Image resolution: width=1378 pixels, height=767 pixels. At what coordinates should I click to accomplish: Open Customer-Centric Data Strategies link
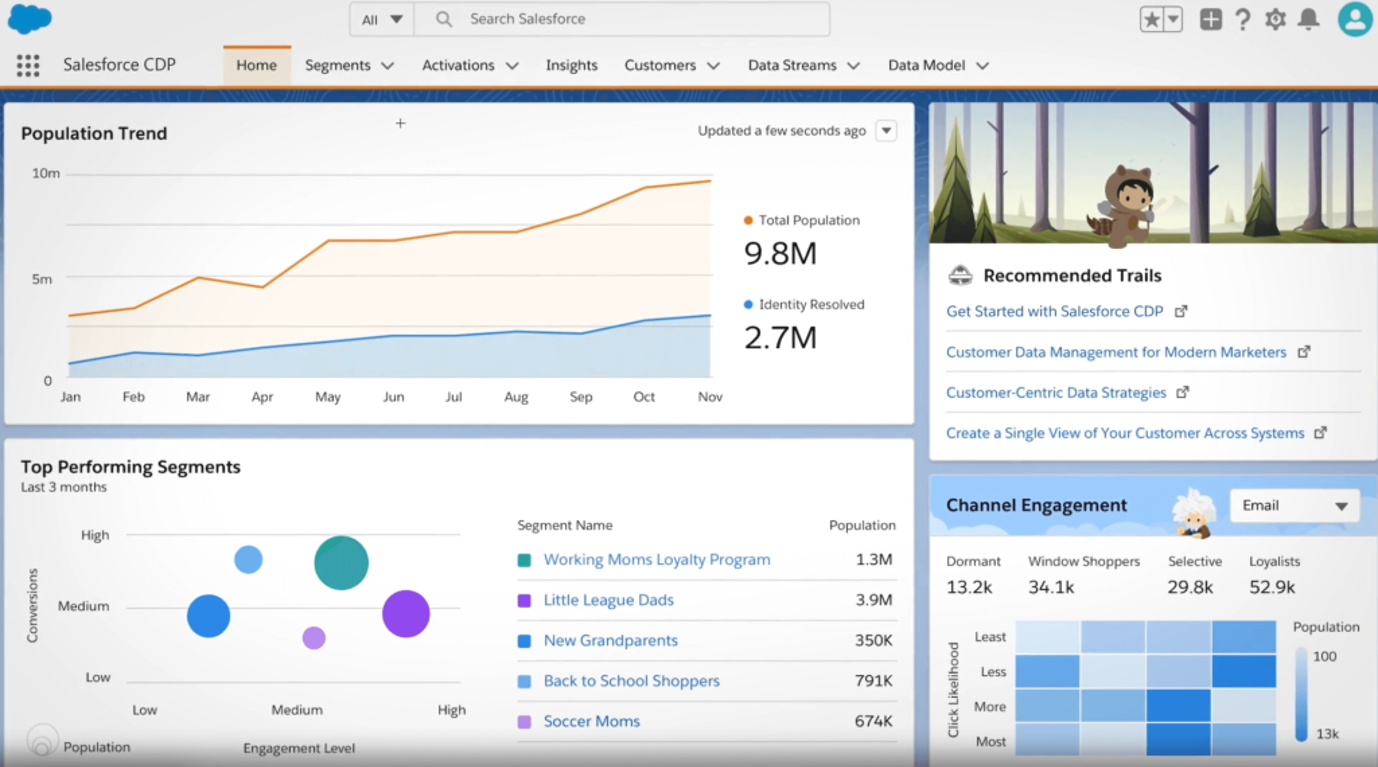click(1056, 393)
